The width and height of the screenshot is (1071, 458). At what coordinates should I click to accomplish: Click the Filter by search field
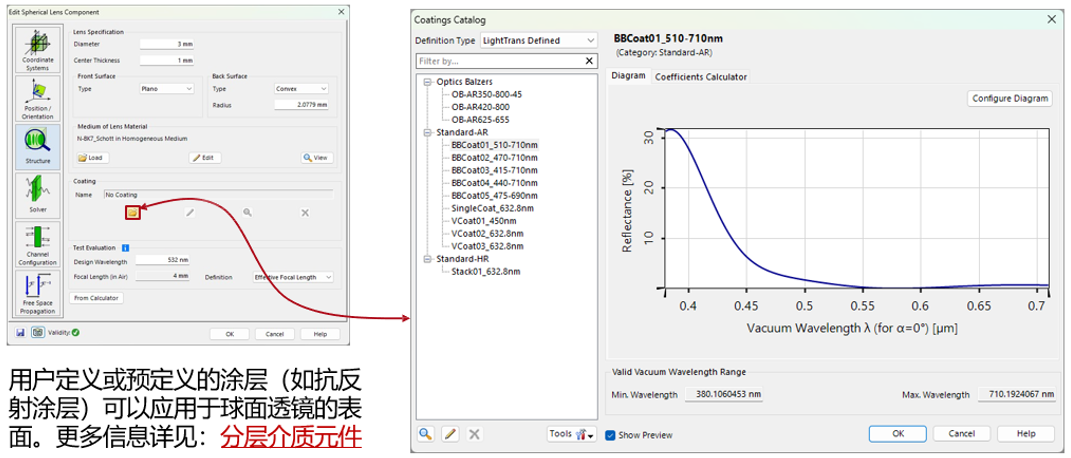(500, 61)
